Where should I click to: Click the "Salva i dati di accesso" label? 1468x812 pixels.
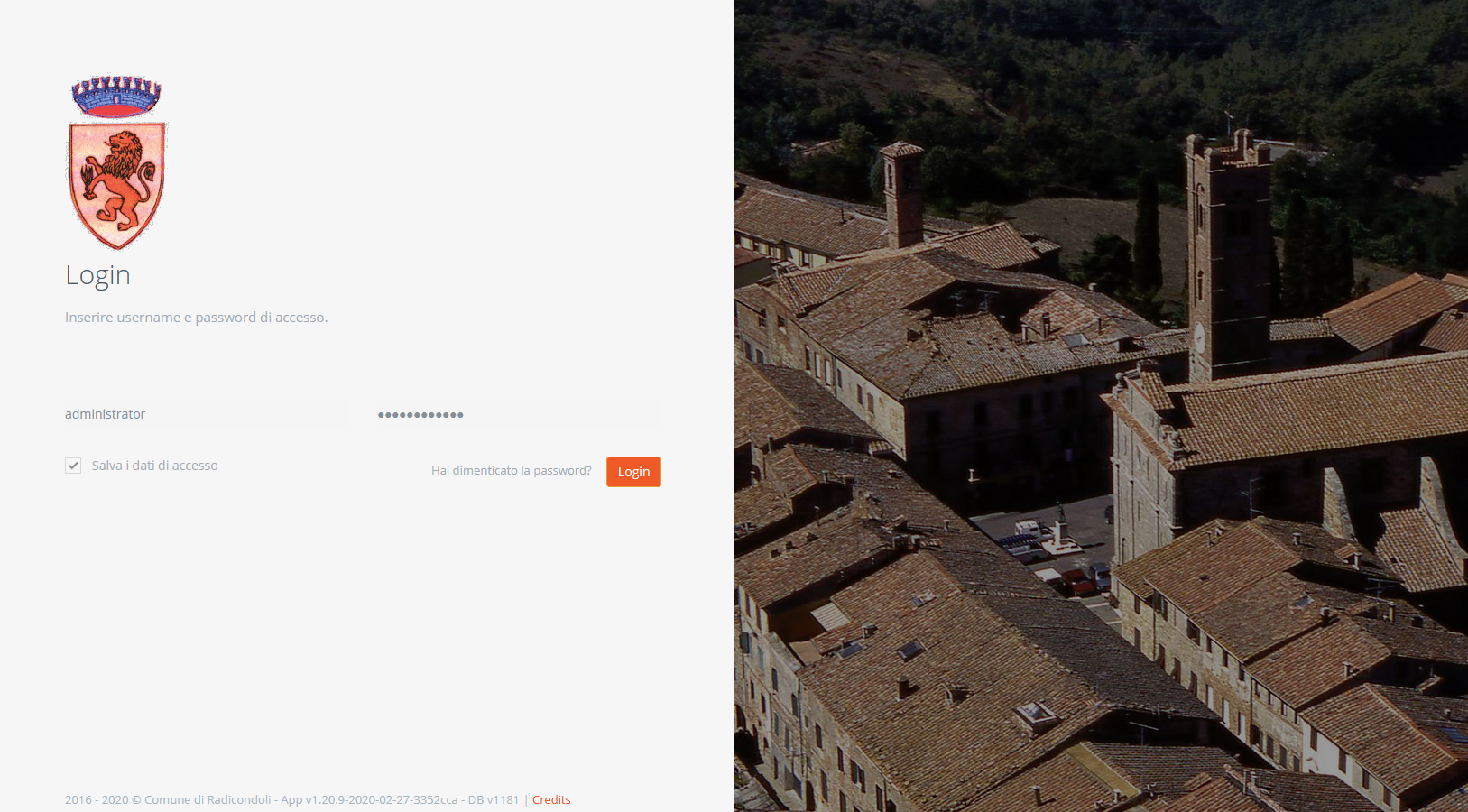tap(154, 466)
